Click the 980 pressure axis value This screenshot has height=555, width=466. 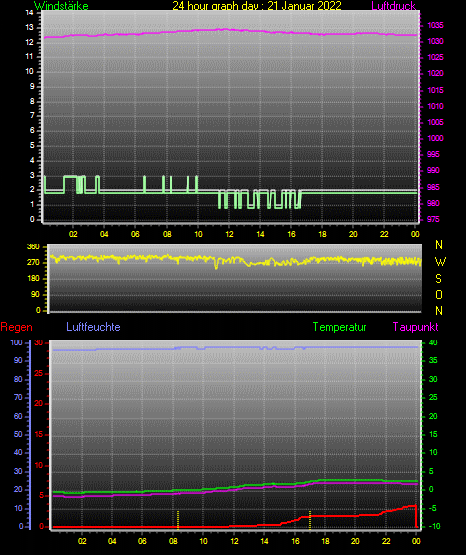point(433,203)
